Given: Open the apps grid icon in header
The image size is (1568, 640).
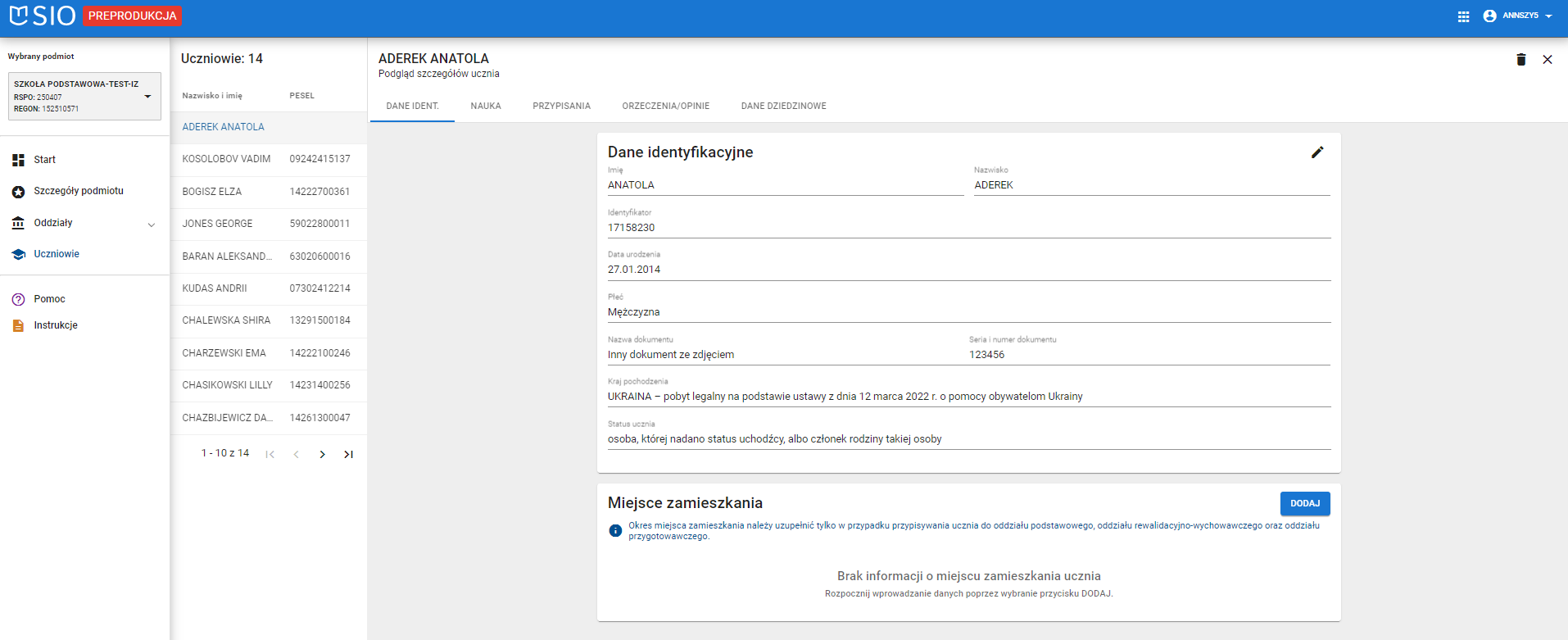Looking at the screenshot, I should 1463,16.
